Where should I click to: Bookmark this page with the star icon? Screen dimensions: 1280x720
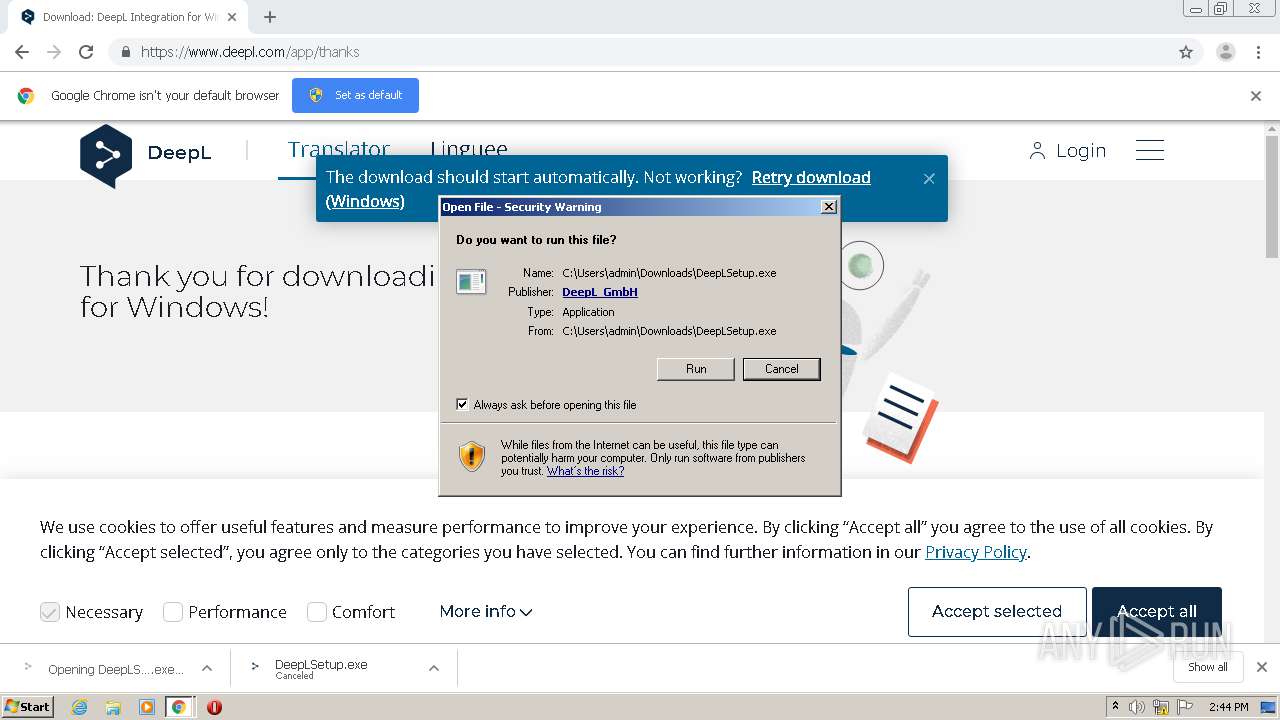click(1186, 52)
